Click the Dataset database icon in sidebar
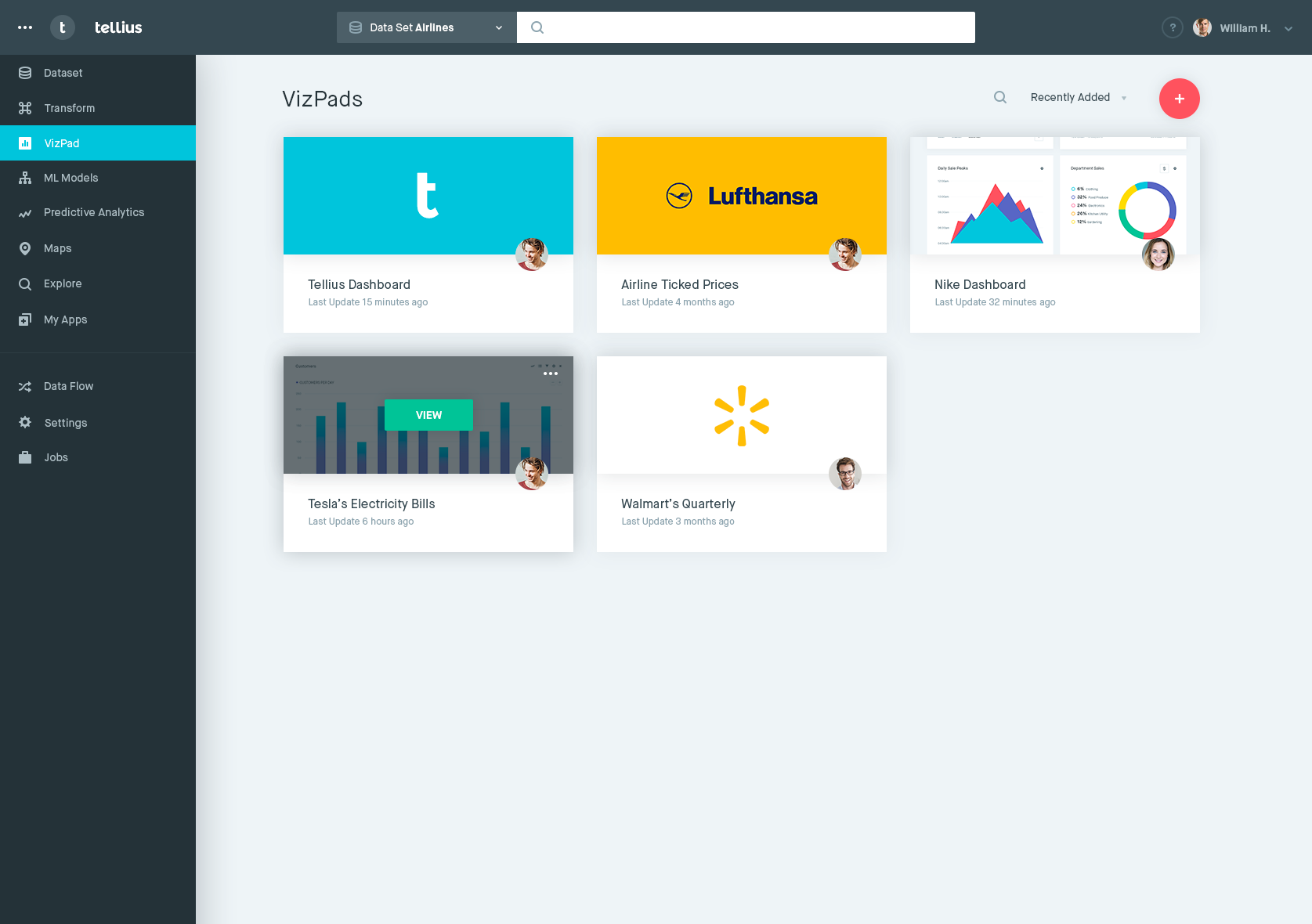 (x=25, y=73)
